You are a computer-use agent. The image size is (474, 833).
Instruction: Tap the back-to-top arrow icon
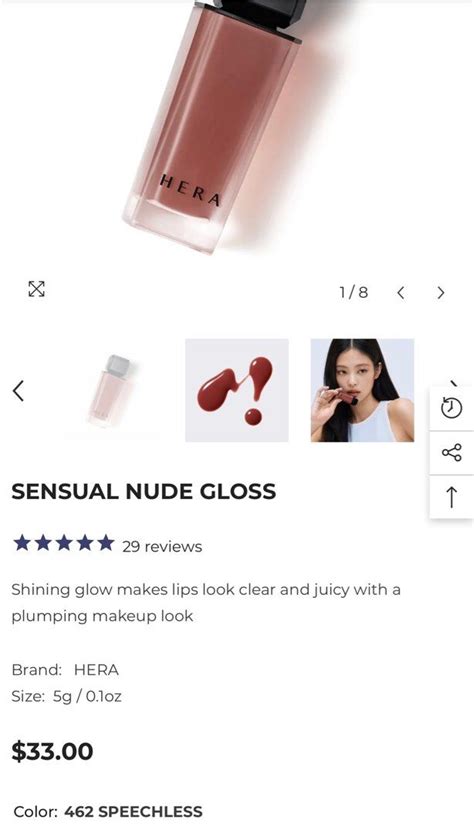452,497
